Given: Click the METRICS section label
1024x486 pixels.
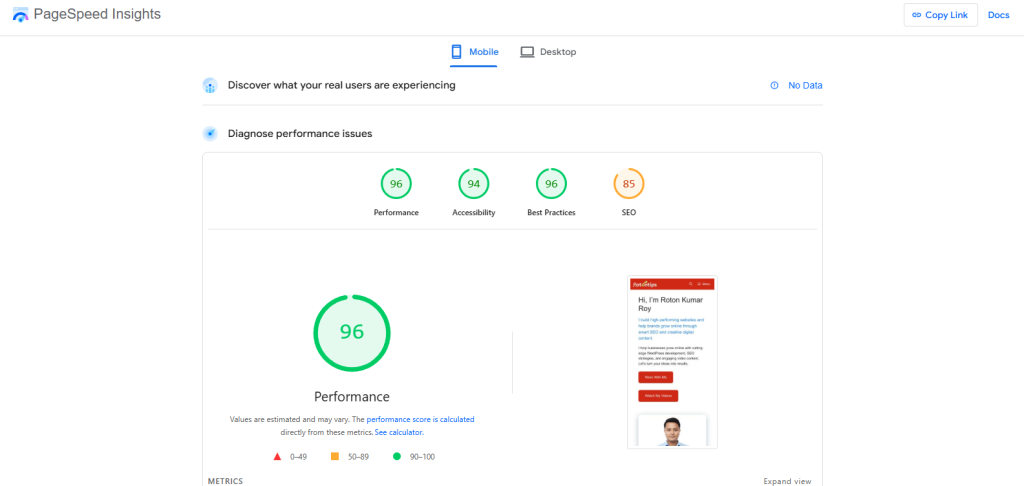Looking at the screenshot, I should [x=225, y=481].
